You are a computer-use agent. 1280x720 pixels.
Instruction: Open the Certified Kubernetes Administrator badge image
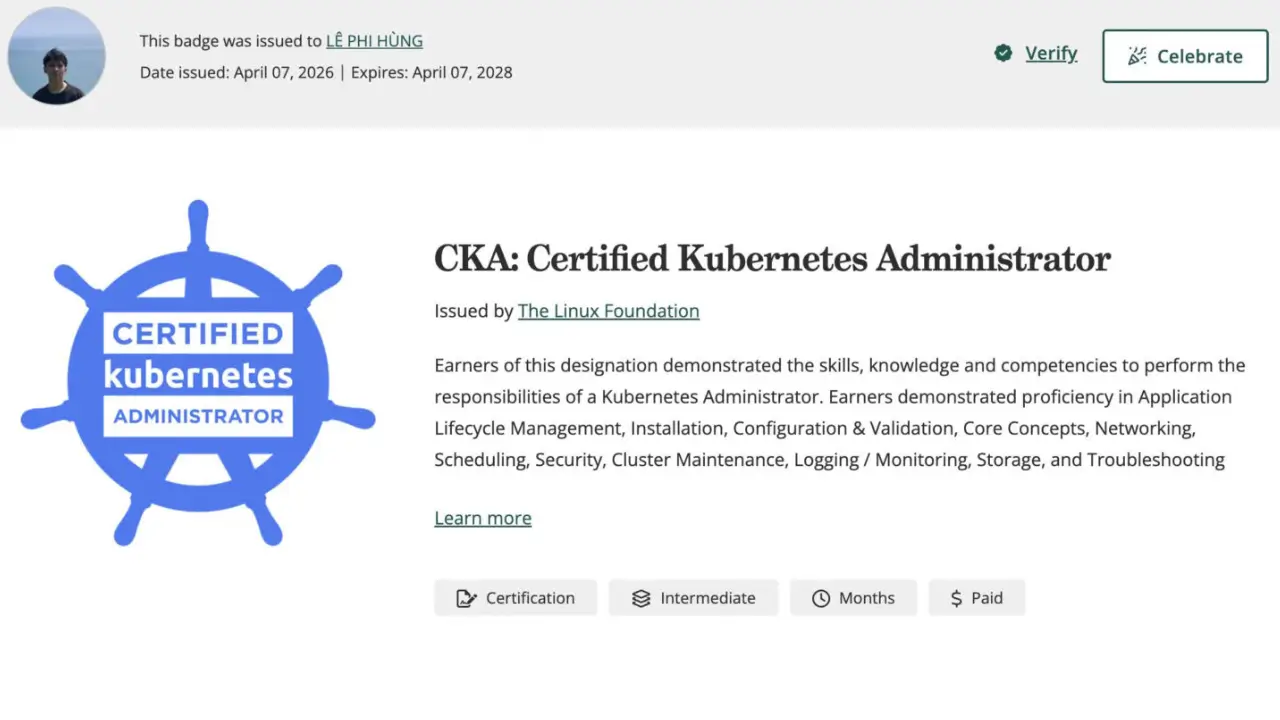(198, 373)
